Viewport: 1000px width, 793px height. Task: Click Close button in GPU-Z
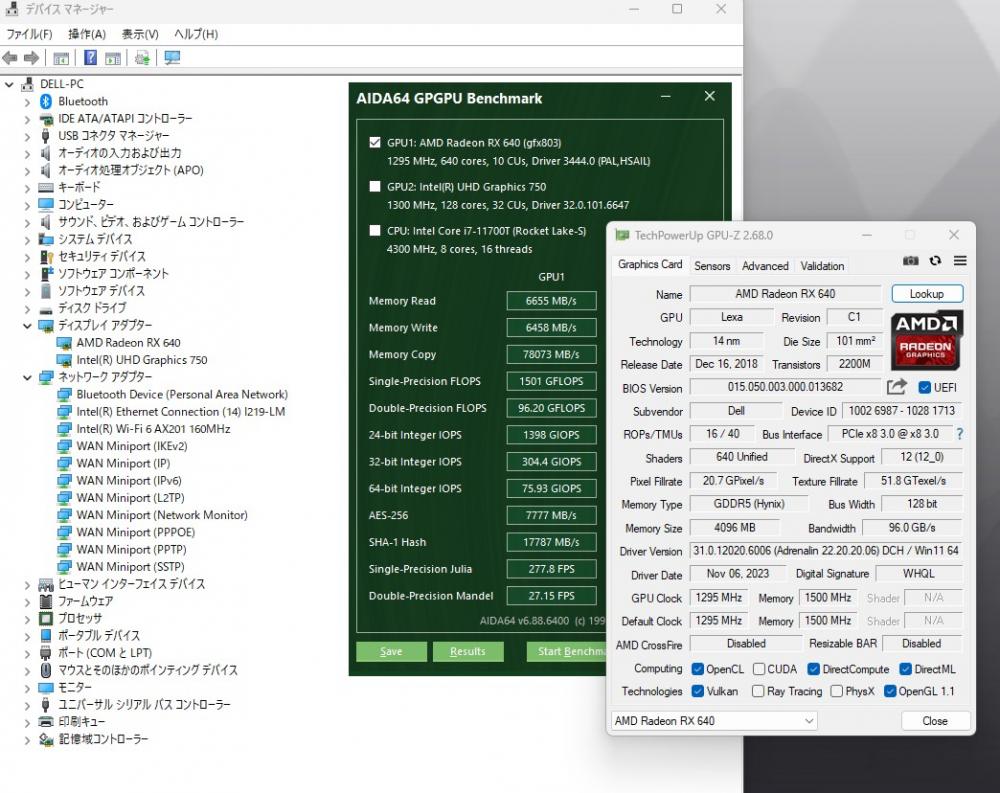935,721
